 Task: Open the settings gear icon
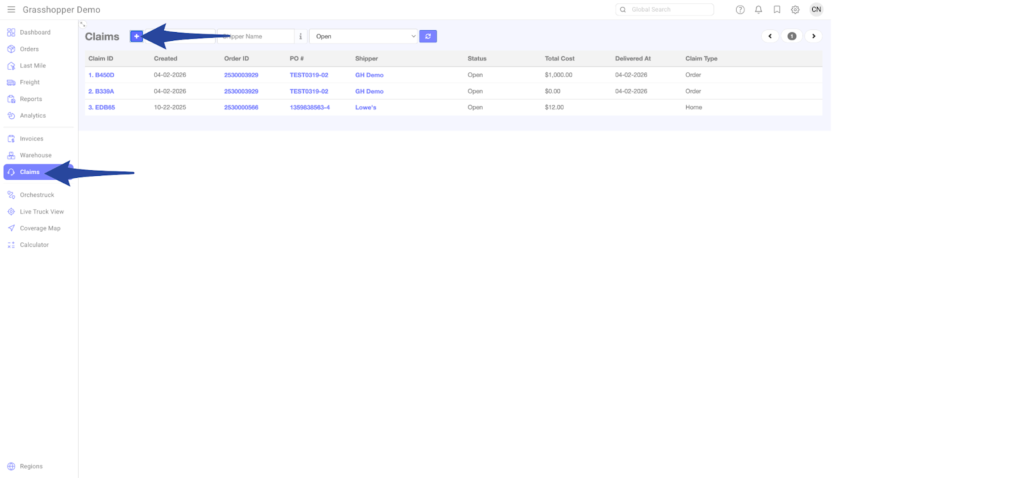click(x=795, y=10)
